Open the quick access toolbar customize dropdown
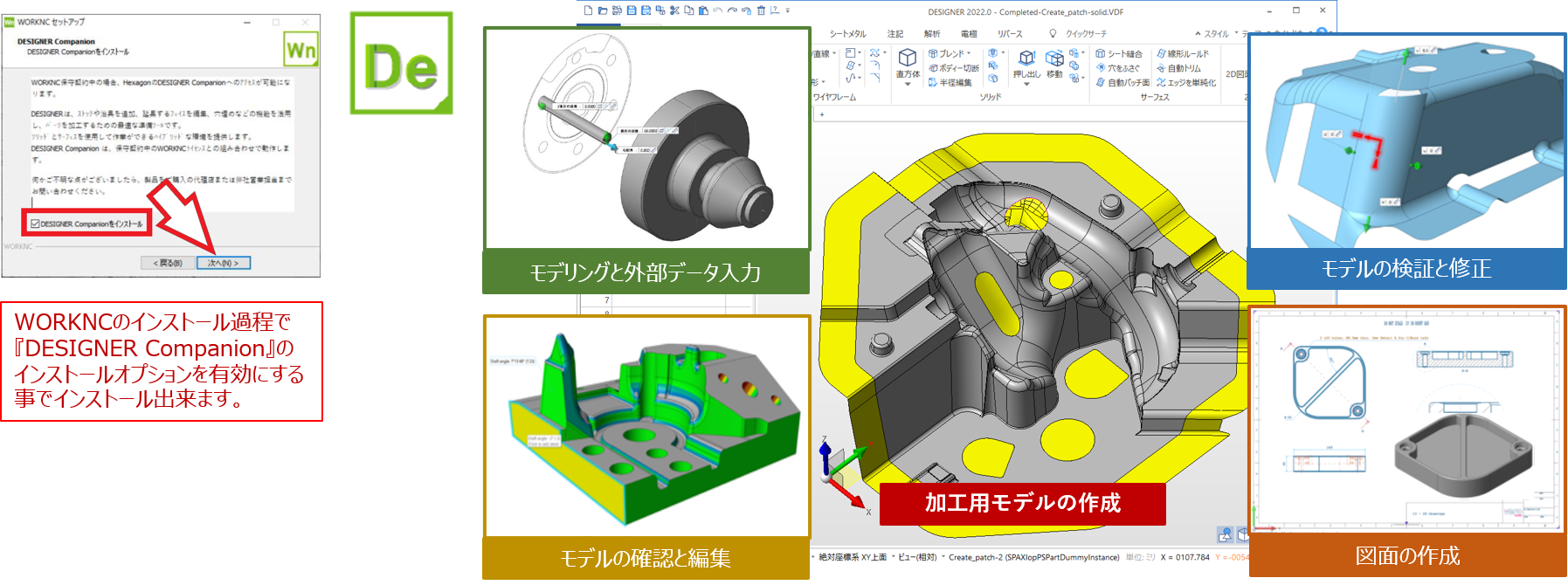The image size is (1568, 585). coord(788,10)
